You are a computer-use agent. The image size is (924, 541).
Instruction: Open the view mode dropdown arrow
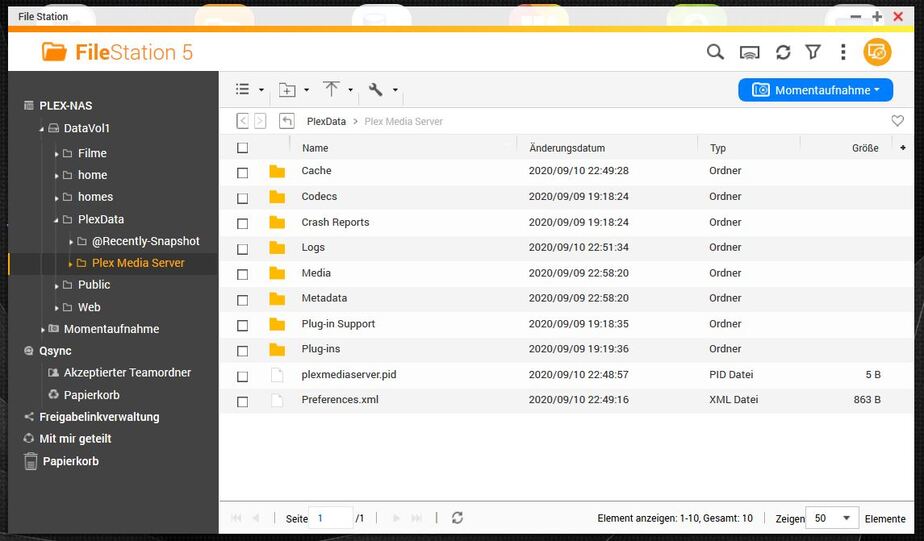coord(261,90)
